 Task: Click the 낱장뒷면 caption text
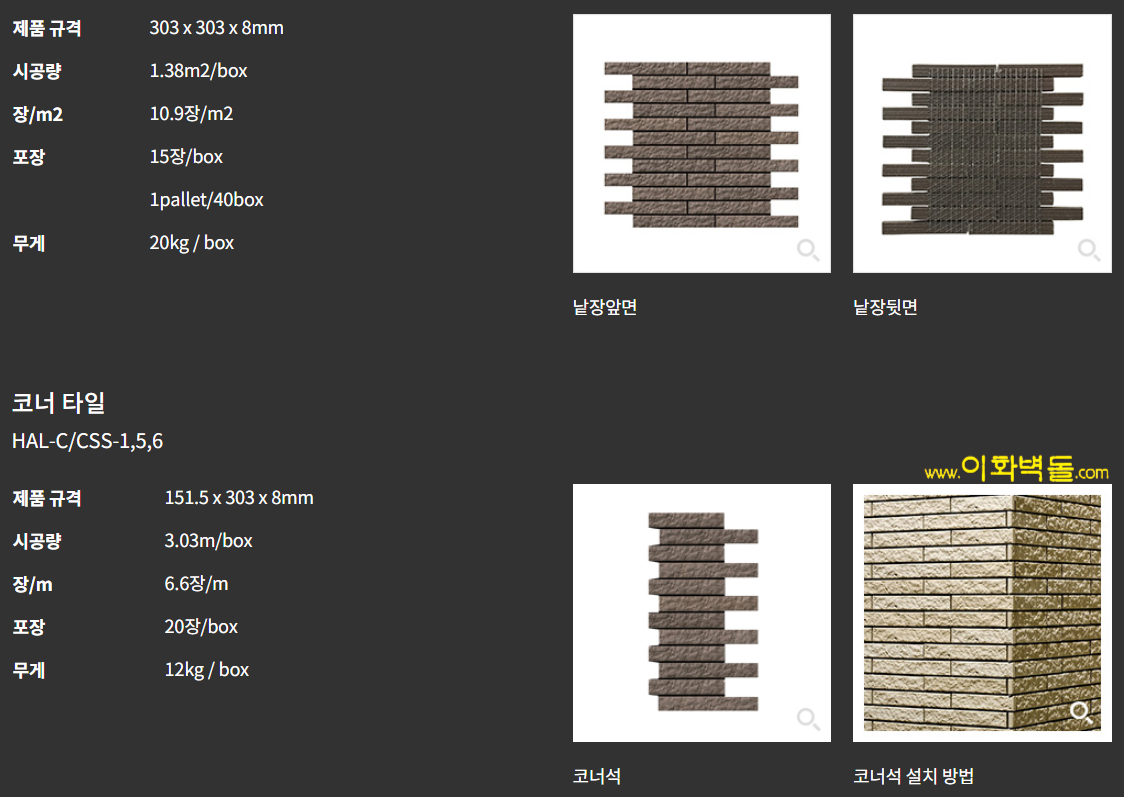885,307
